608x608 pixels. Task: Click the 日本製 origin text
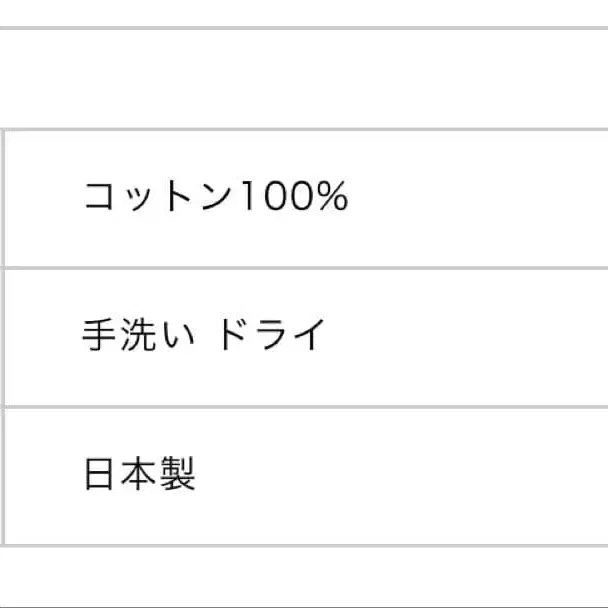139,473
